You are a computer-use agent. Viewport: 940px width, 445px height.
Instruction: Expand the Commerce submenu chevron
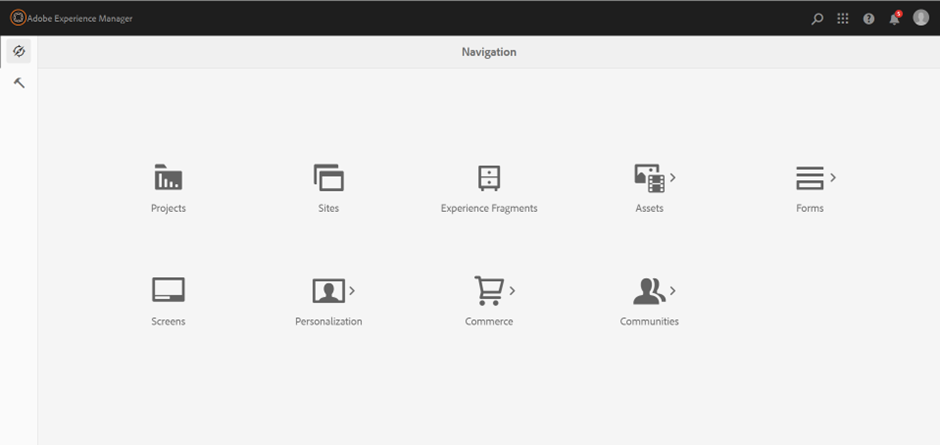pyautogui.click(x=512, y=290)
